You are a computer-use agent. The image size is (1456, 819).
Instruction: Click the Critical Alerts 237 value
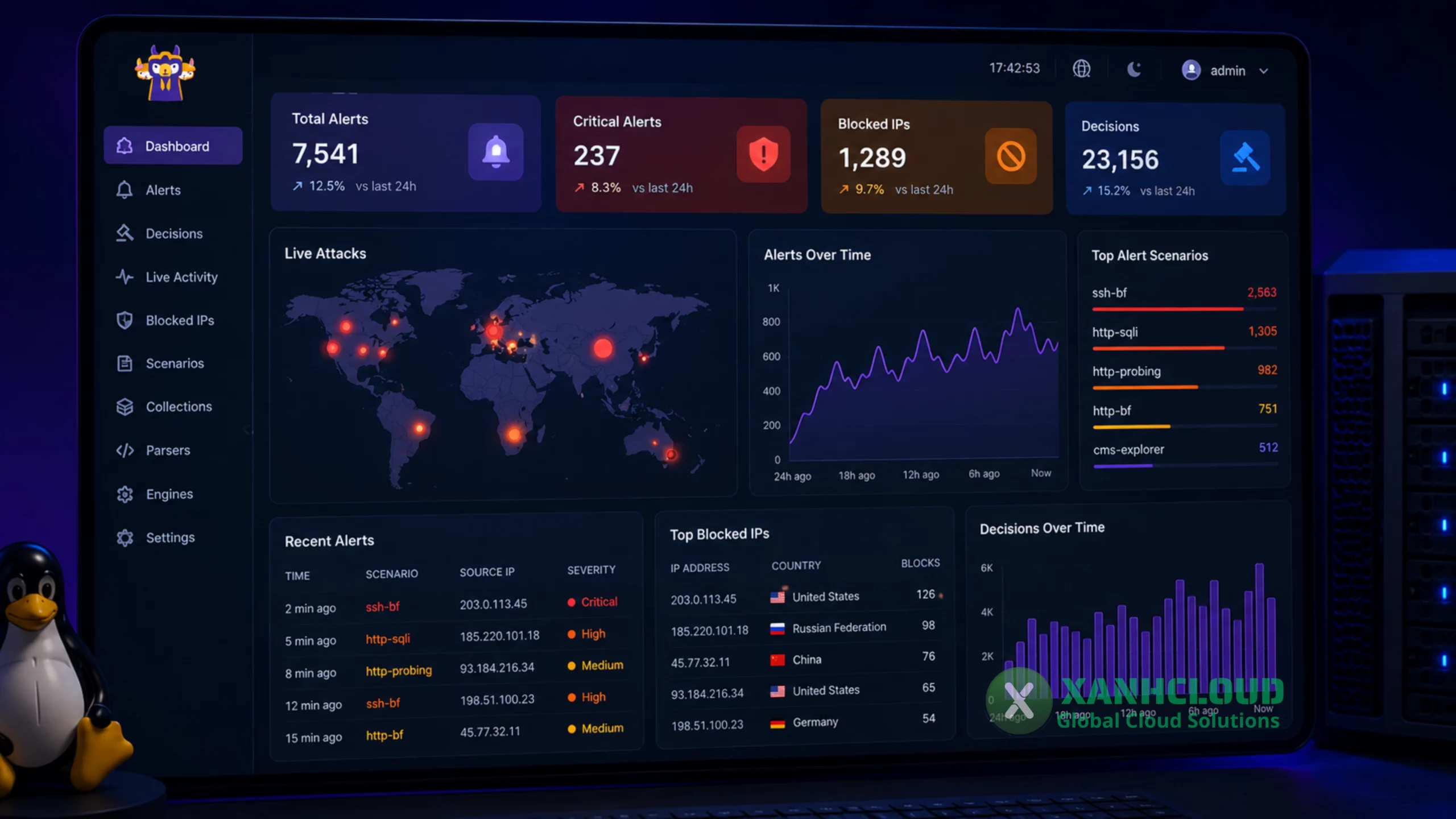pyautogui.click(x=596, y=156)
